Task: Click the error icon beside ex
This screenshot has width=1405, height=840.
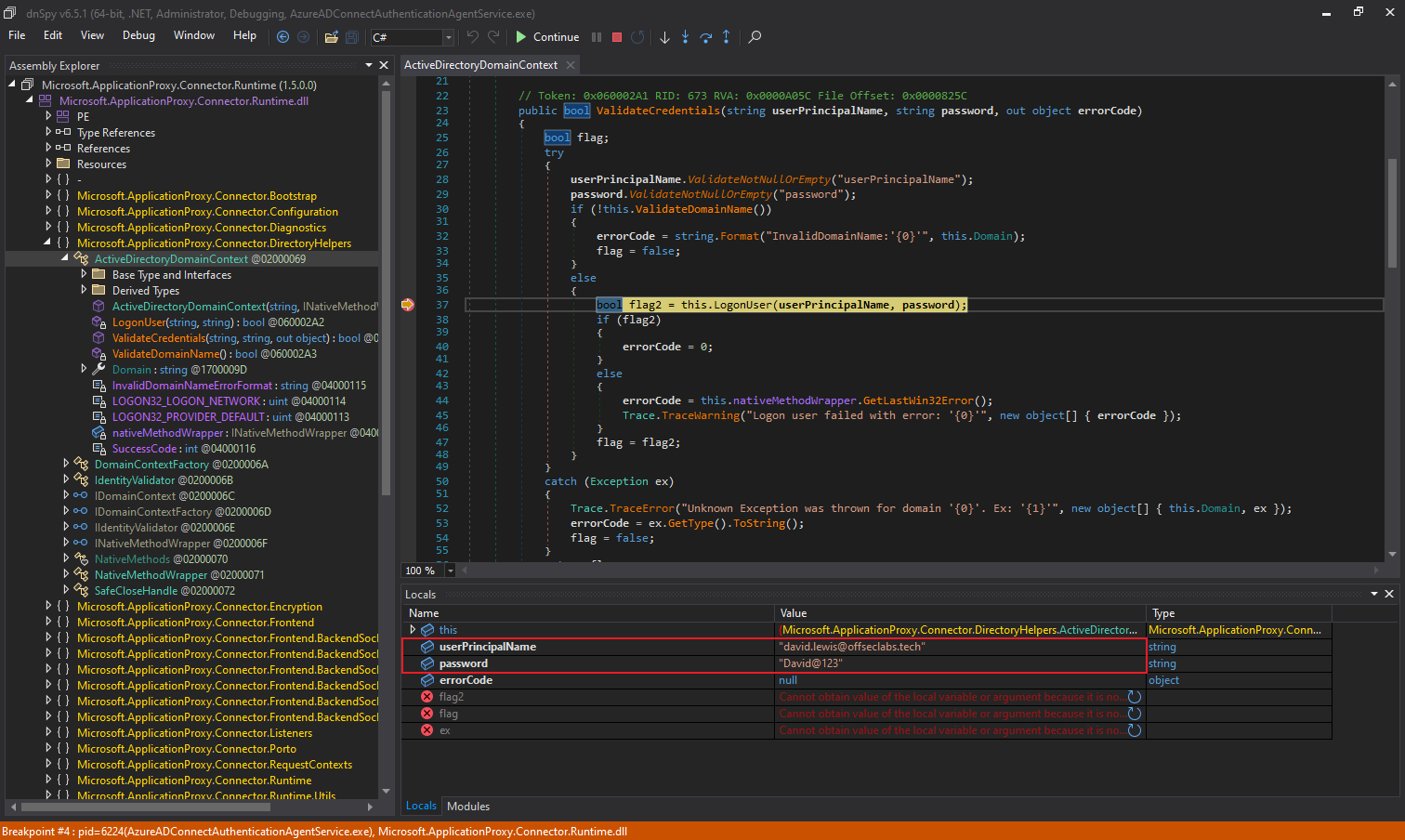Action: tap(427, 730)
